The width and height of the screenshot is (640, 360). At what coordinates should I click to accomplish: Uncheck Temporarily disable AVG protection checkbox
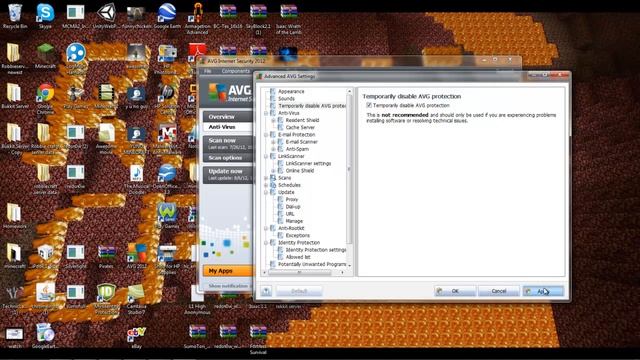click(x=369, y=105)
